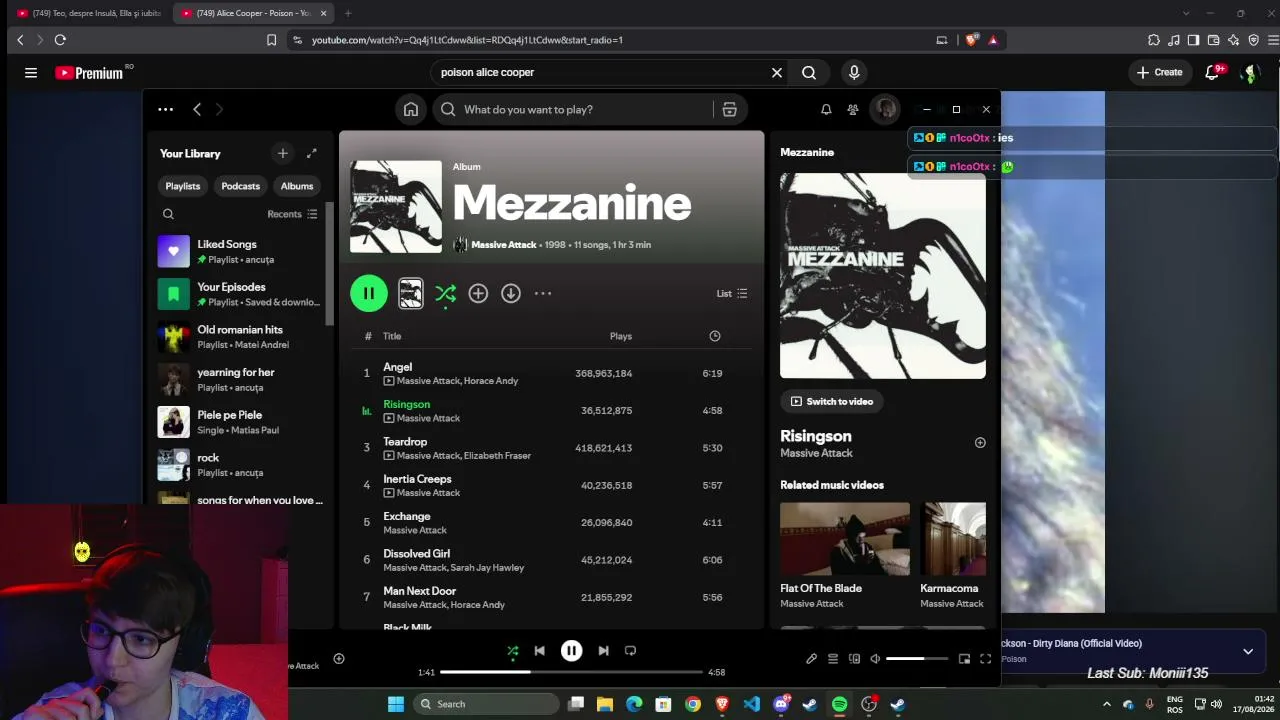Image resolution: width=1280 pixels, height=720 pixels.
Task: Add Risingsong to Liked Songs
Action: click(x=980, y=443)
